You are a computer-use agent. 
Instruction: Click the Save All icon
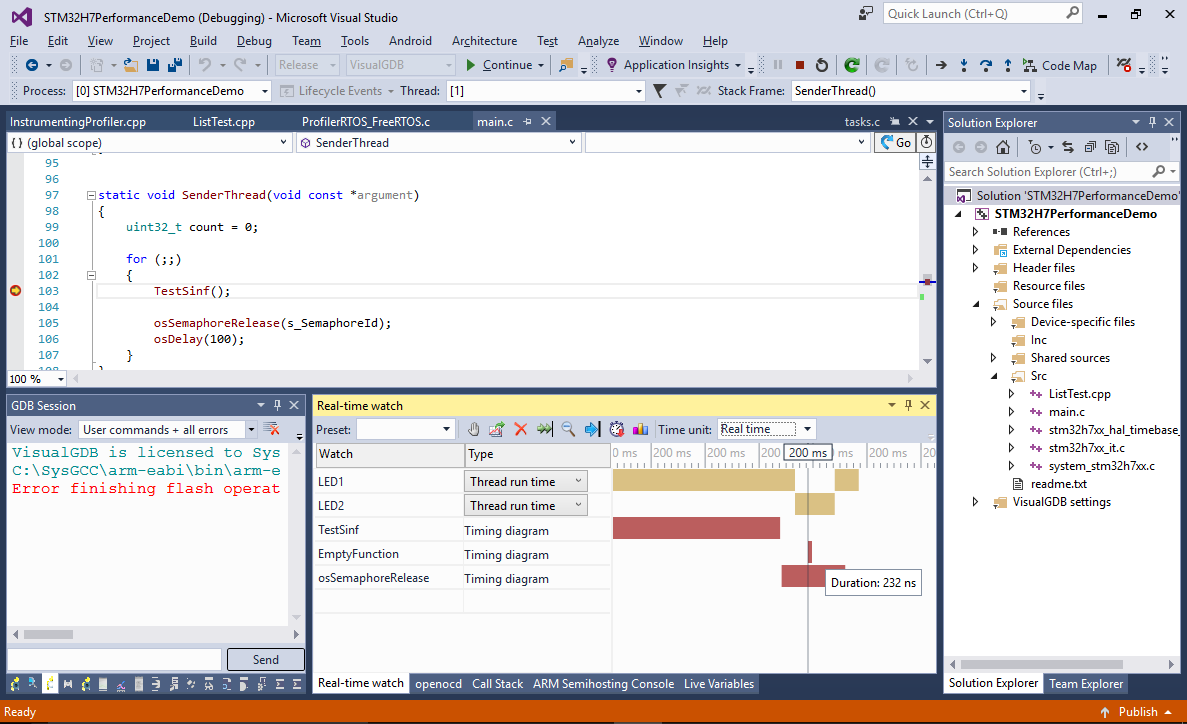[175, 65]
